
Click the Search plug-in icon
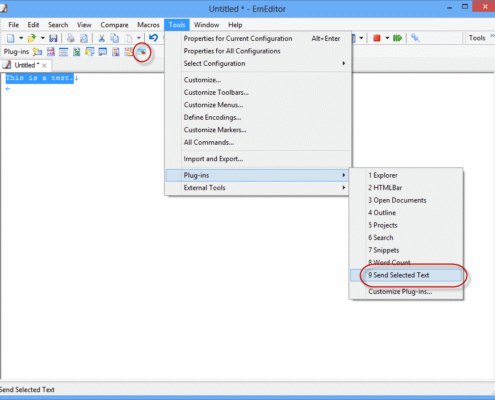point(103,52)
